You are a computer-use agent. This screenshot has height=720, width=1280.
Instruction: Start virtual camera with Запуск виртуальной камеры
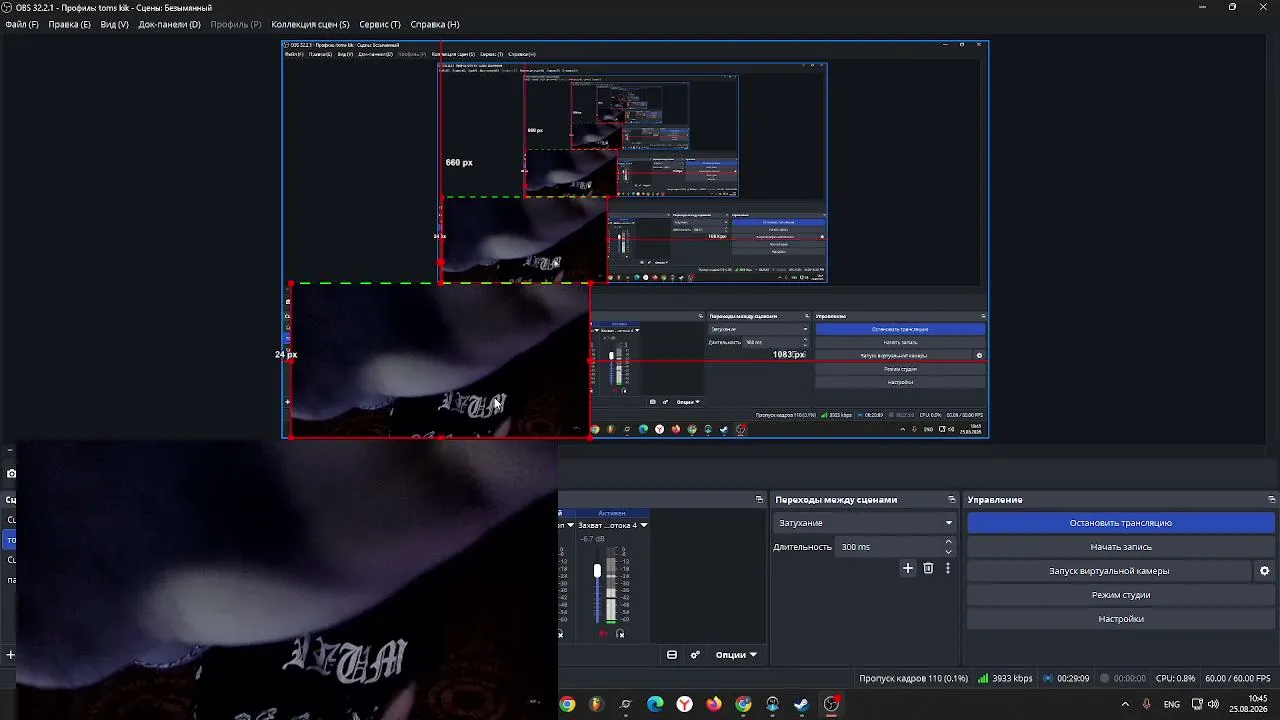coord(1109,571)
